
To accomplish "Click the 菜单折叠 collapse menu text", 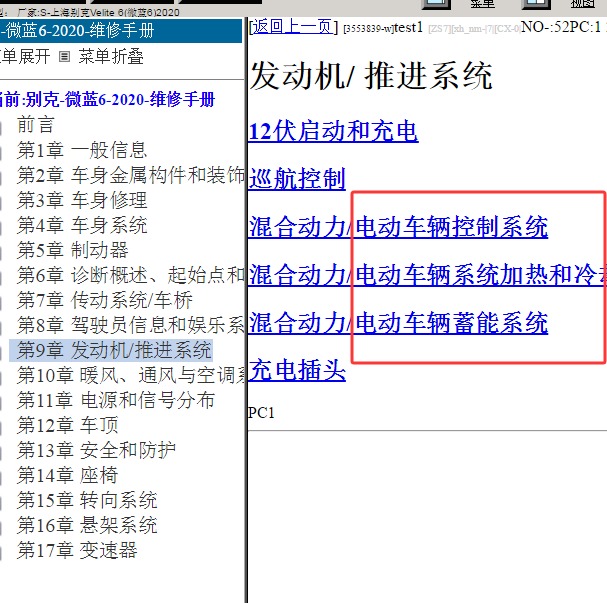I will [111, 57].
